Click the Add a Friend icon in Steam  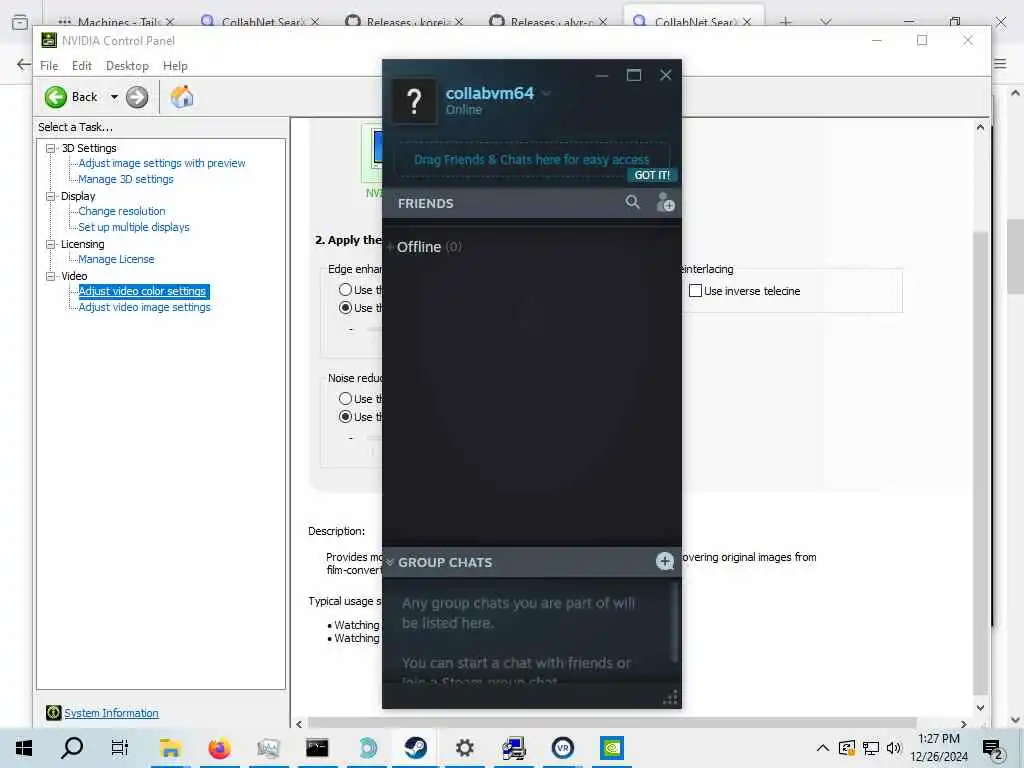[x=665, y=202]
